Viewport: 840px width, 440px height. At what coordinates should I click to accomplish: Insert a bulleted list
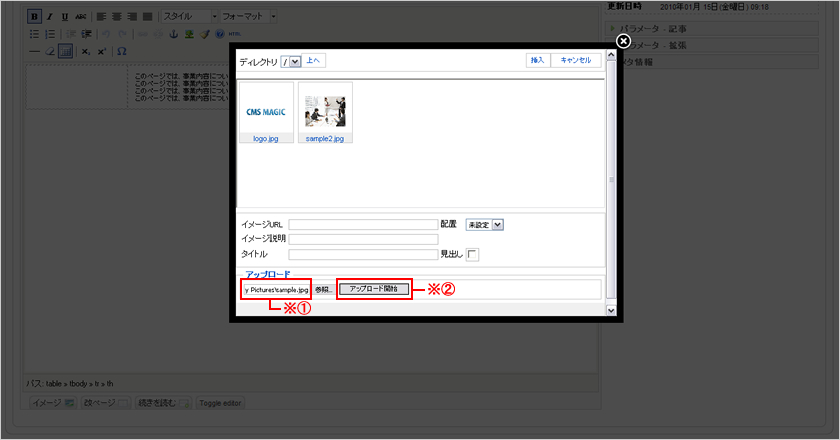coord(34,34)
